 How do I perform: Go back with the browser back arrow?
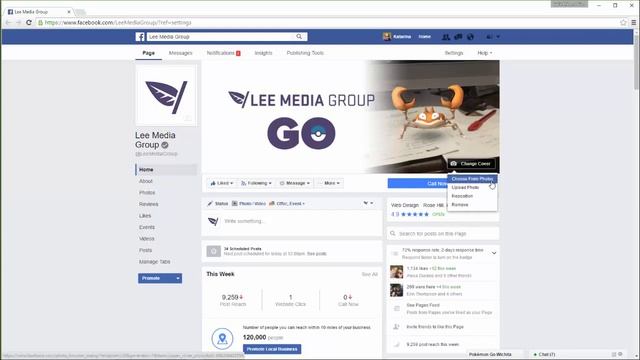click(x=8, y=22)
